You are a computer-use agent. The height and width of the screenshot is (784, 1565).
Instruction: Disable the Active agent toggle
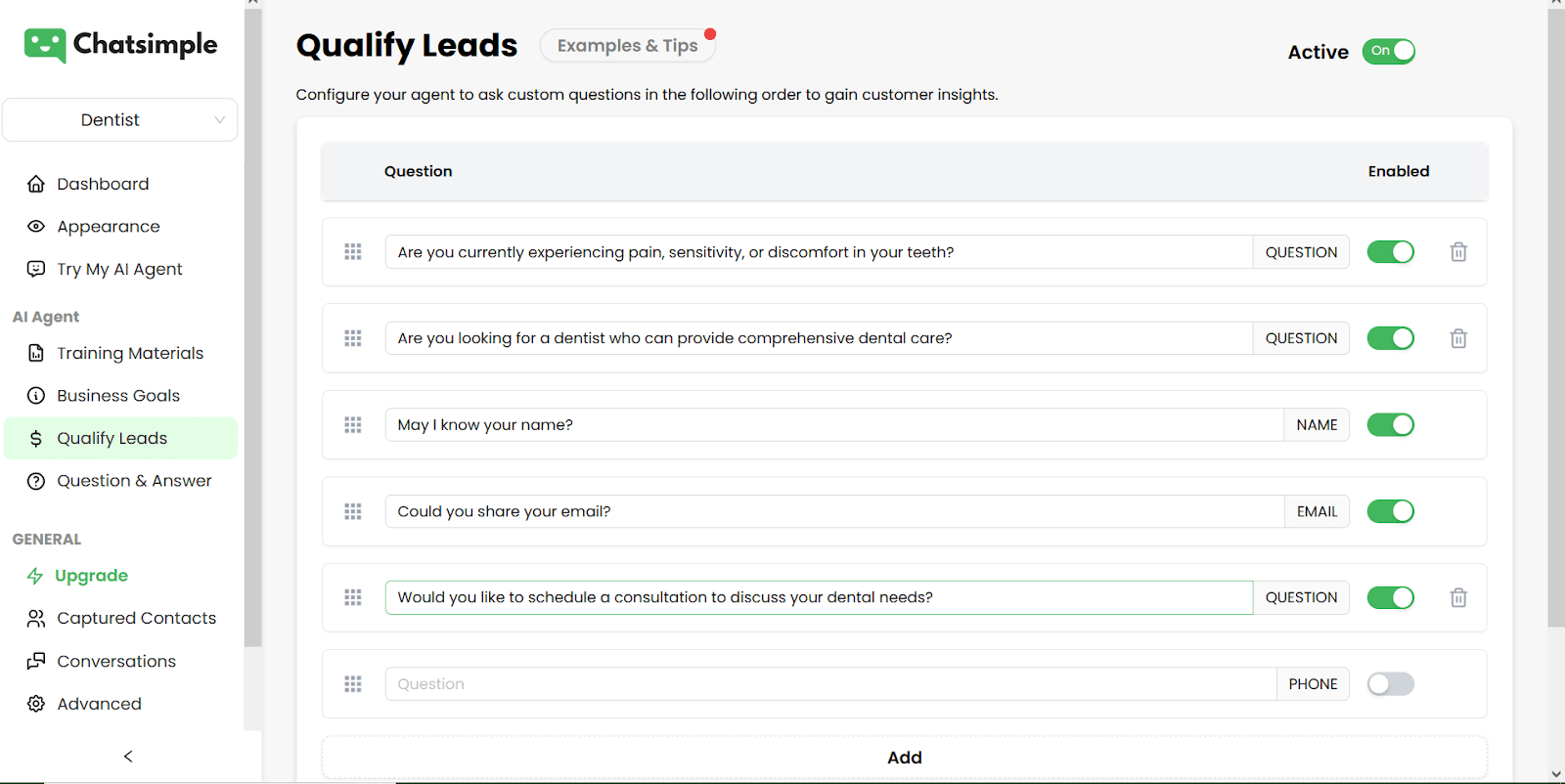tap(1389, 52)
